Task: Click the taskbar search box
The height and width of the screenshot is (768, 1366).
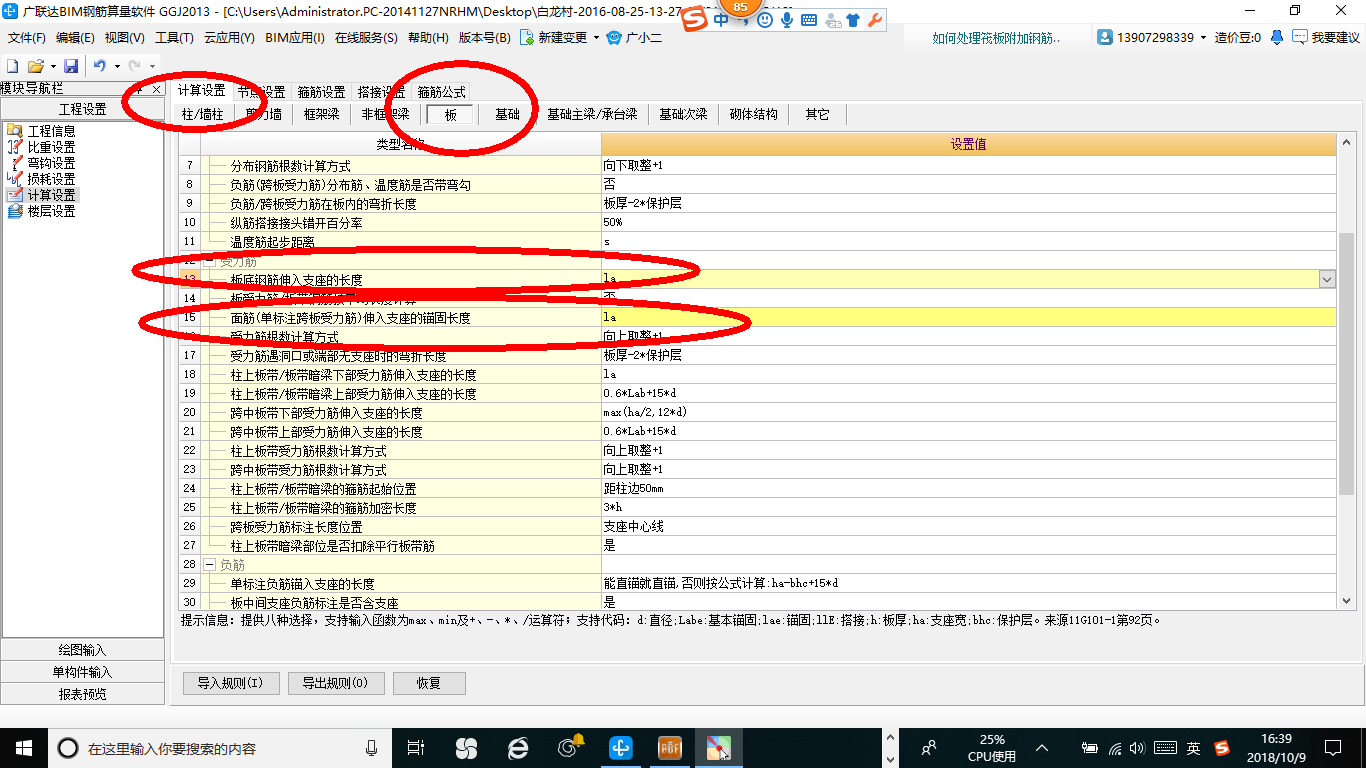Action: (218, 747)
